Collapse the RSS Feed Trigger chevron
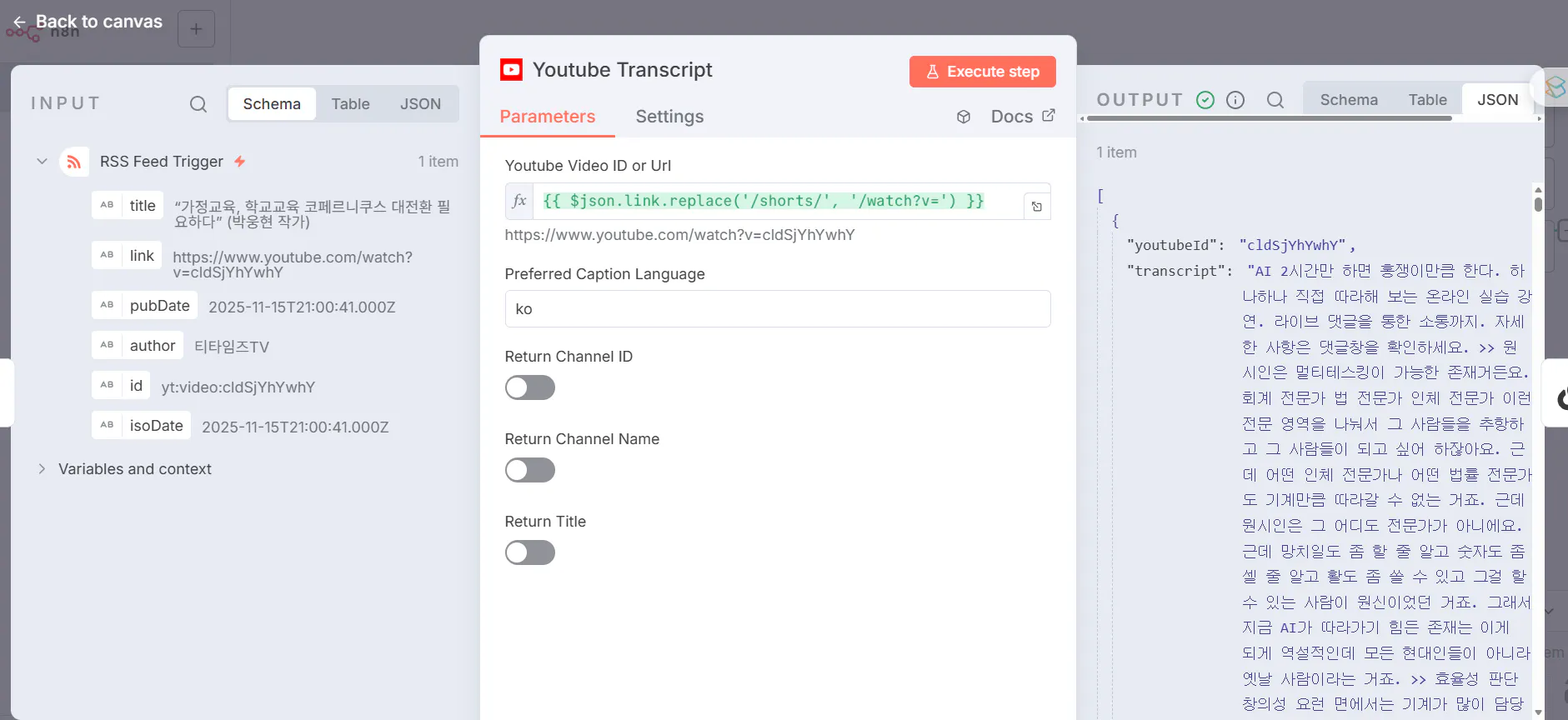Screen dimensions: 1568x720 [42, 162]
